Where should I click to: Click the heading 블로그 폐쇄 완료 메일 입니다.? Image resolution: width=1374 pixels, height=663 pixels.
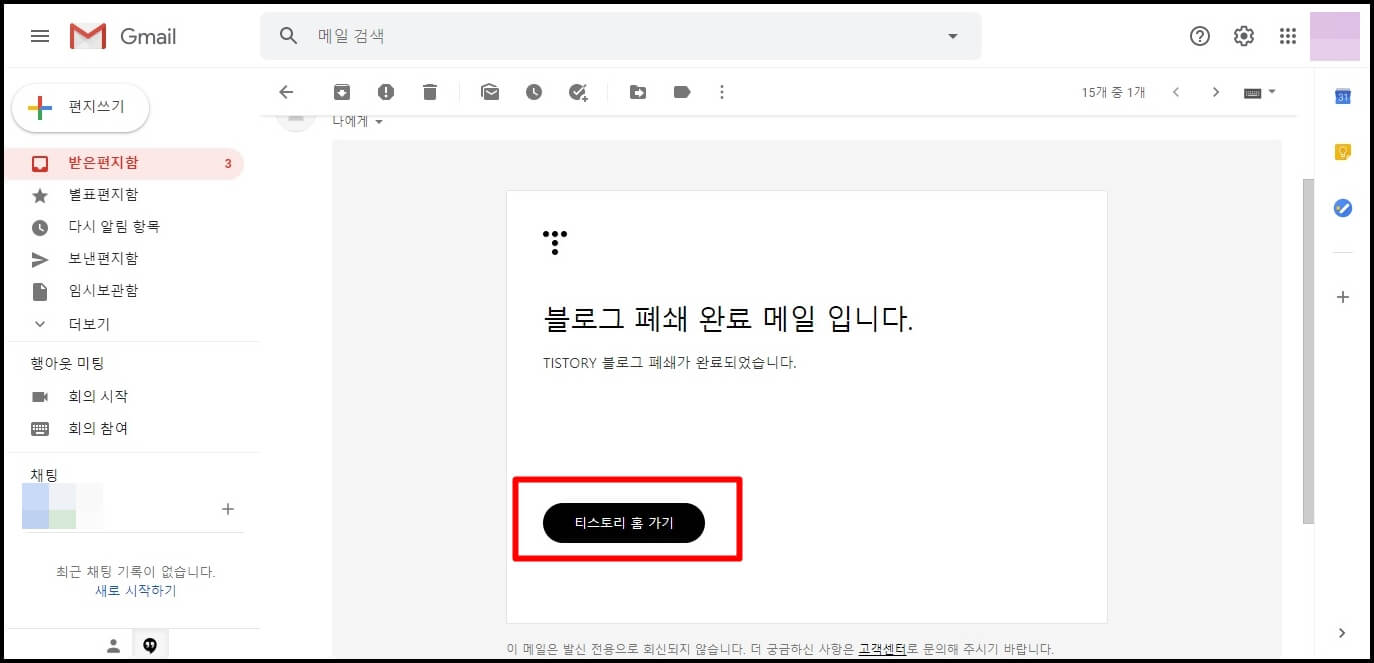click(729, 319)
